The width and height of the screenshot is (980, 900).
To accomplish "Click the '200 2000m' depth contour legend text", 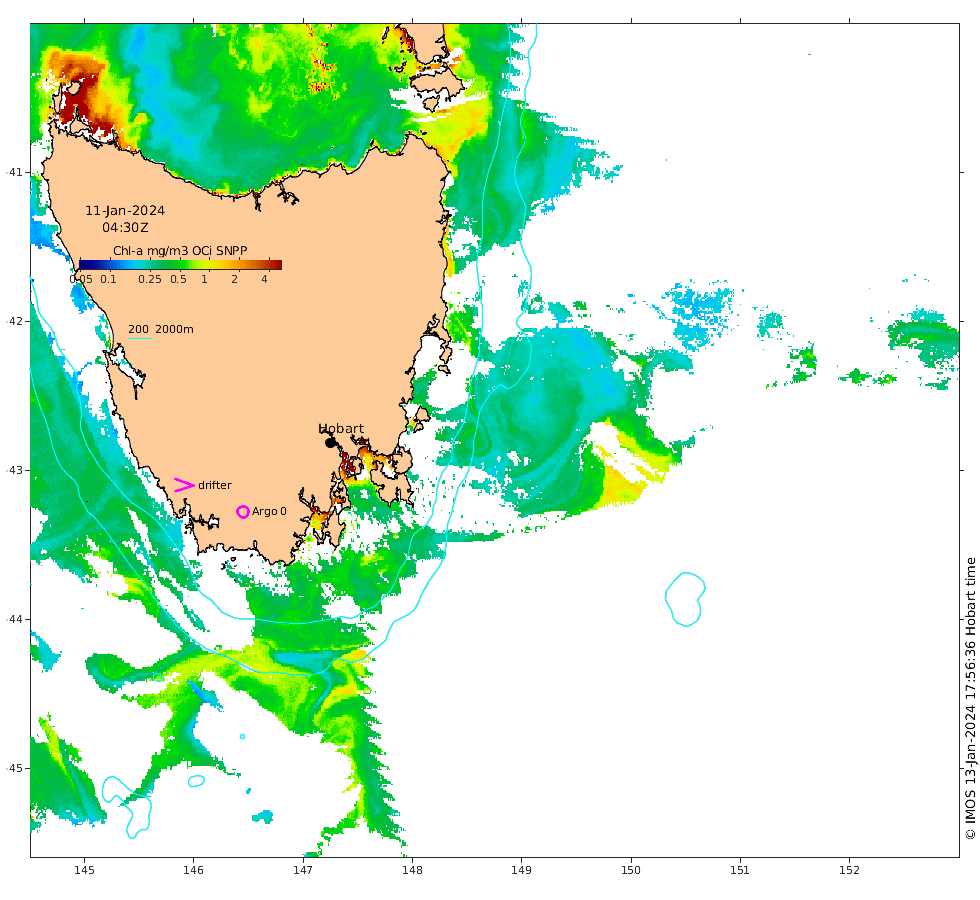I will point(161,329).
